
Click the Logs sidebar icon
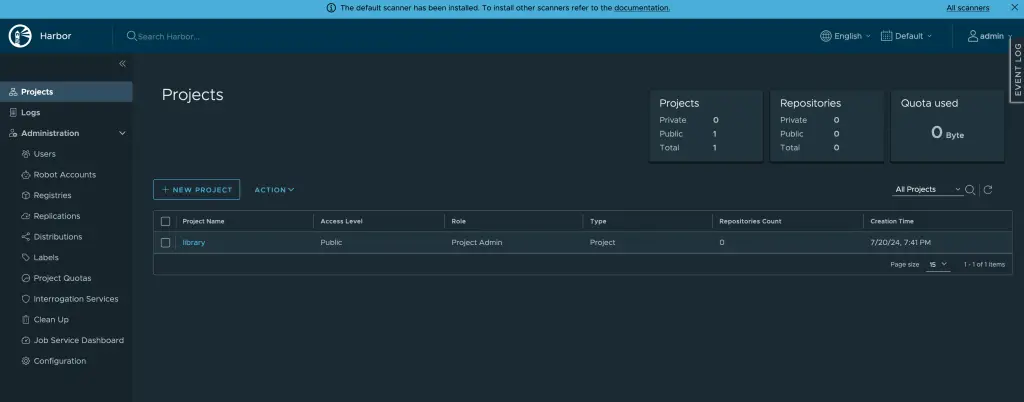13,113
